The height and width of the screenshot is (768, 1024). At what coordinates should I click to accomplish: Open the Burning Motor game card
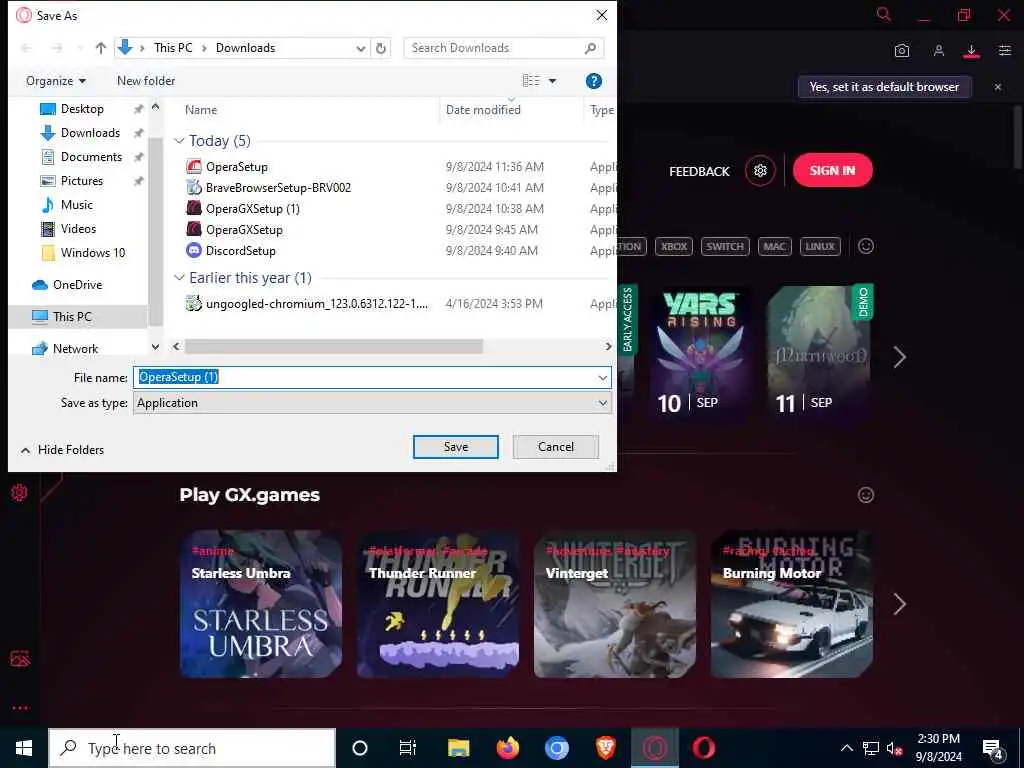792,604
